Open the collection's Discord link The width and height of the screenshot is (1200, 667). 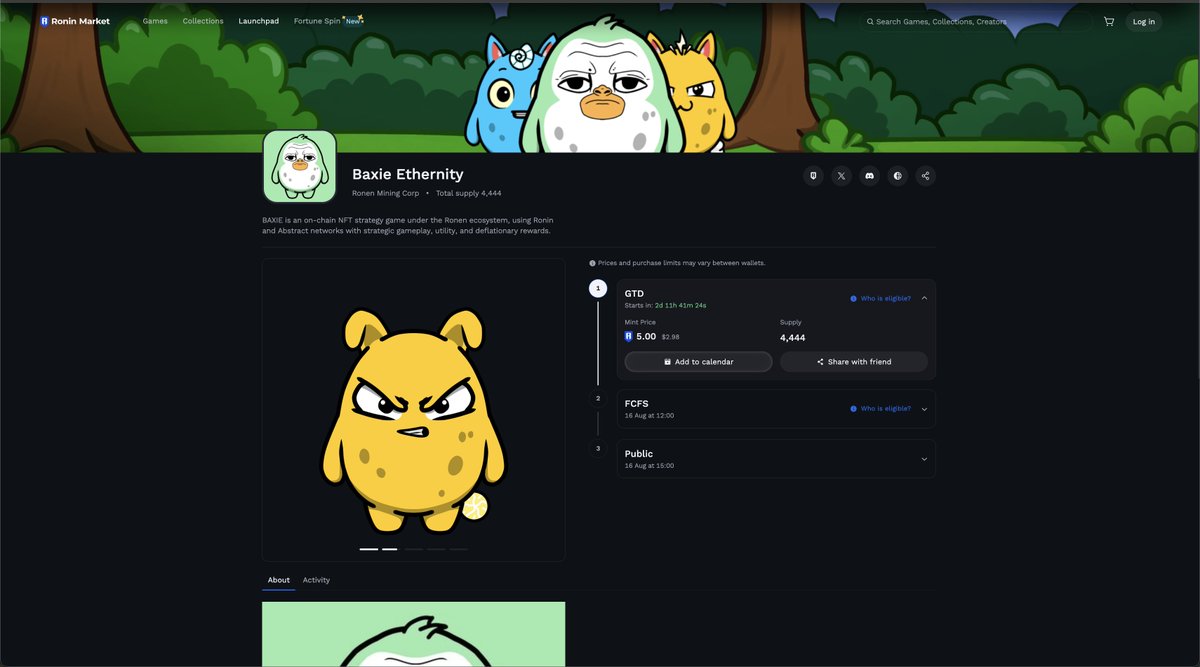(x=870, y=176)
